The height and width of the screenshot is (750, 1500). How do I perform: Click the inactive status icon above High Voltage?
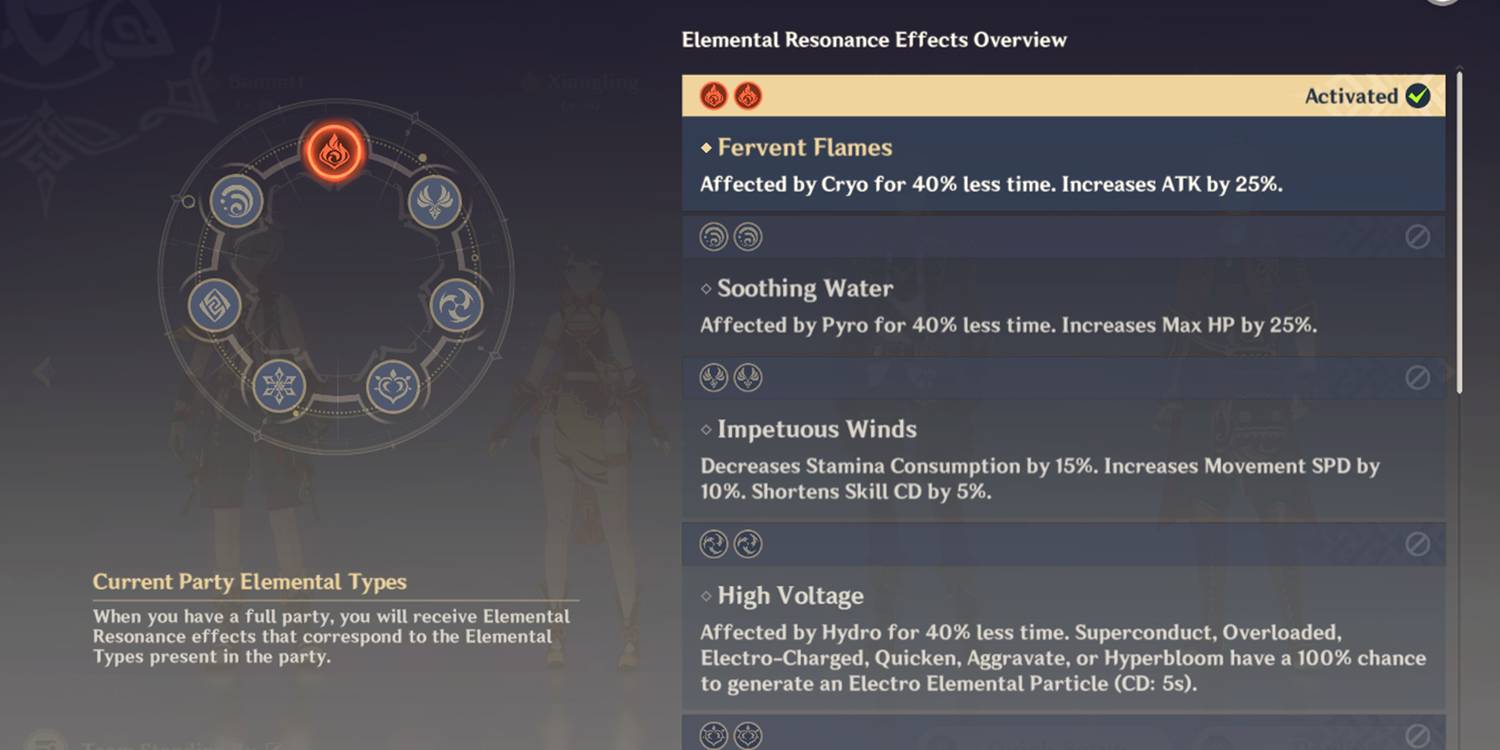pos(1417,544)
